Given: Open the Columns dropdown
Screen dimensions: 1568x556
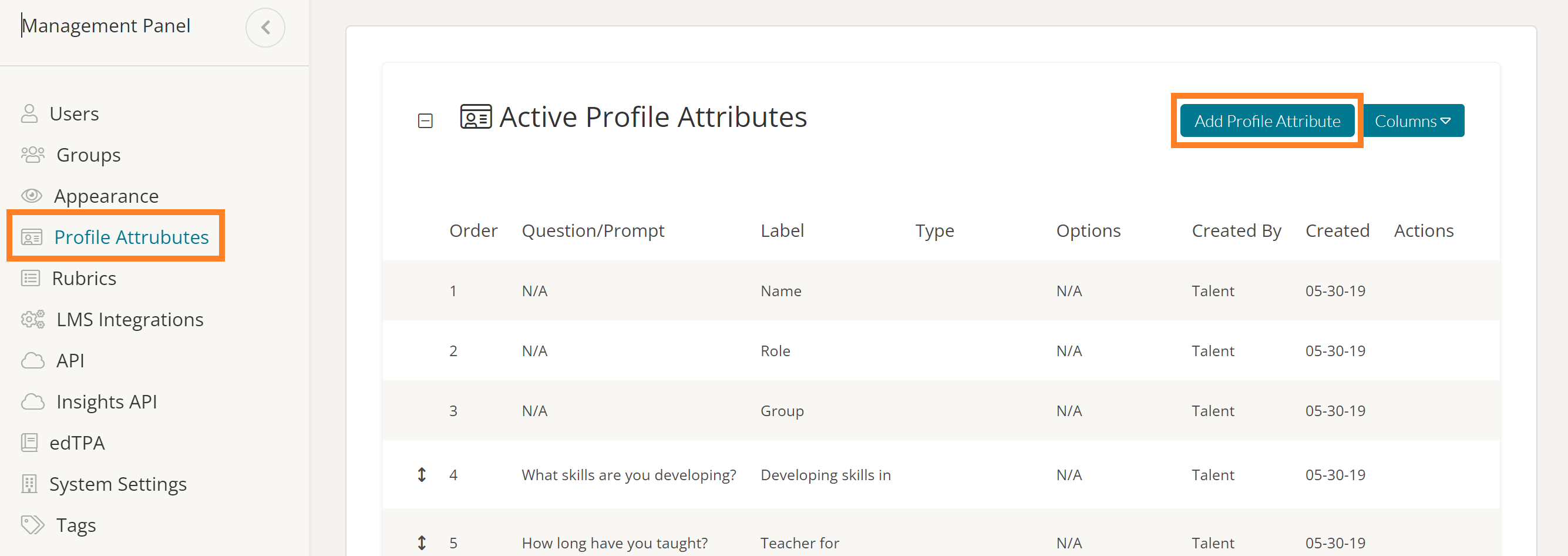Looking at the screenshot, I should [1414, 120].
